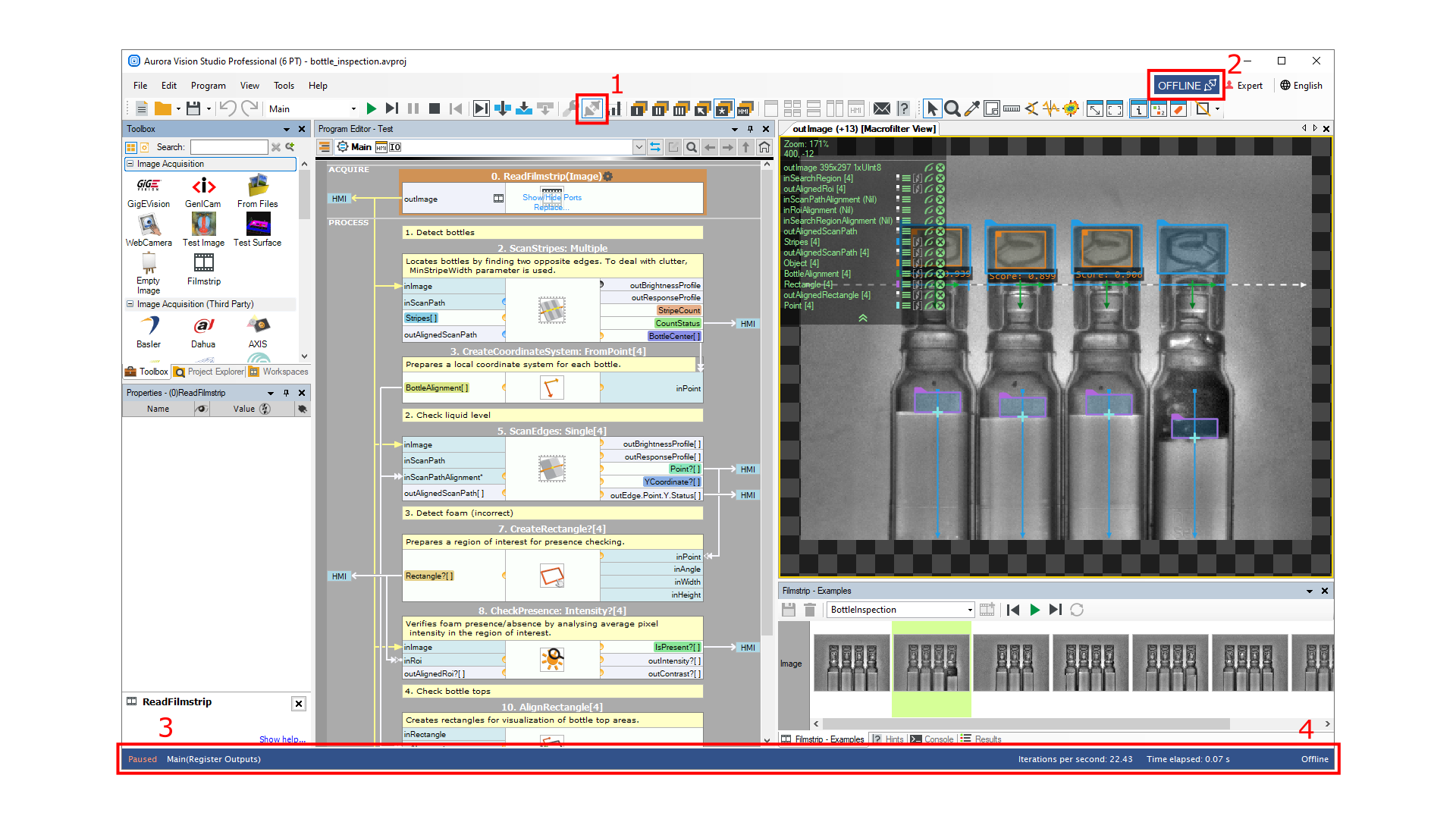Click the Expert complexity level button
Screen dimensions: 1456x819
click(x=1244, y=86)
